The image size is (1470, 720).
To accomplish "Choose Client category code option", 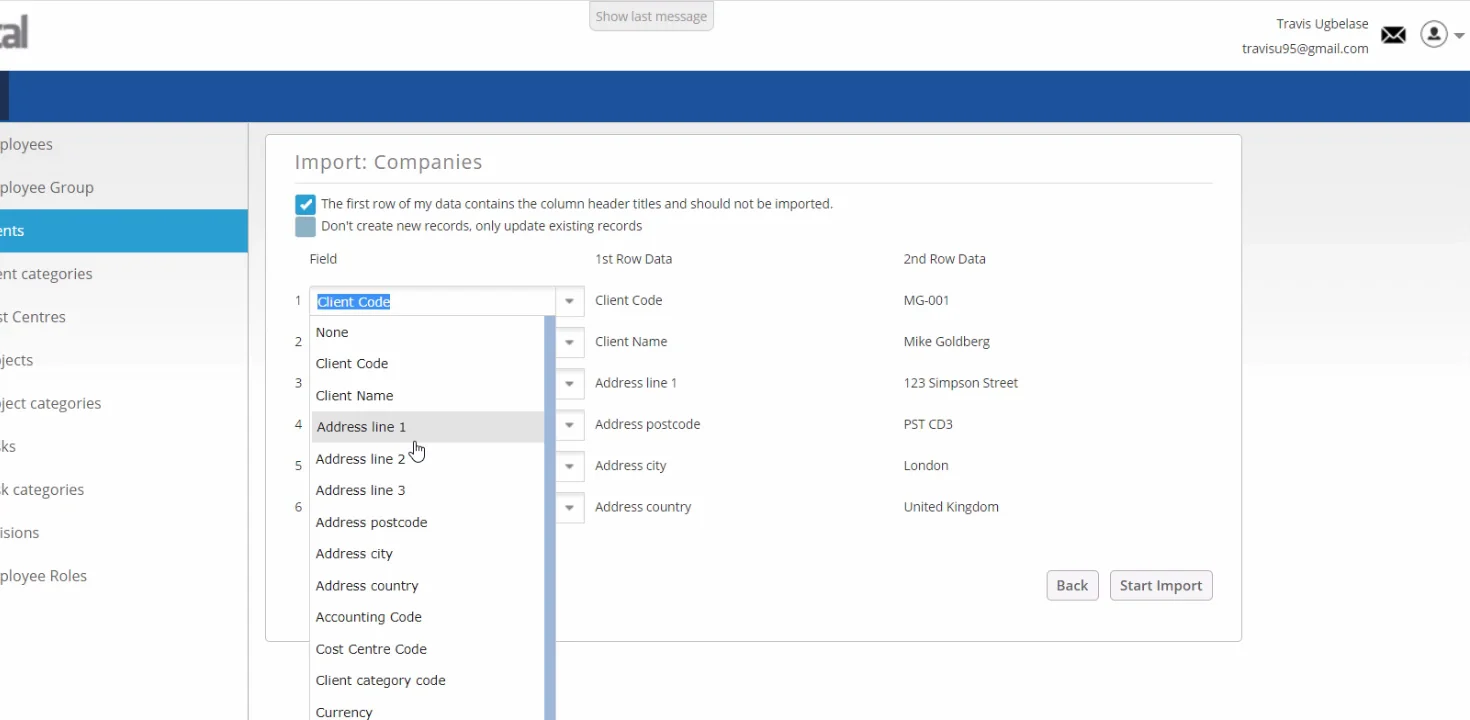I will pyautogui.click(x=427, y=681).
